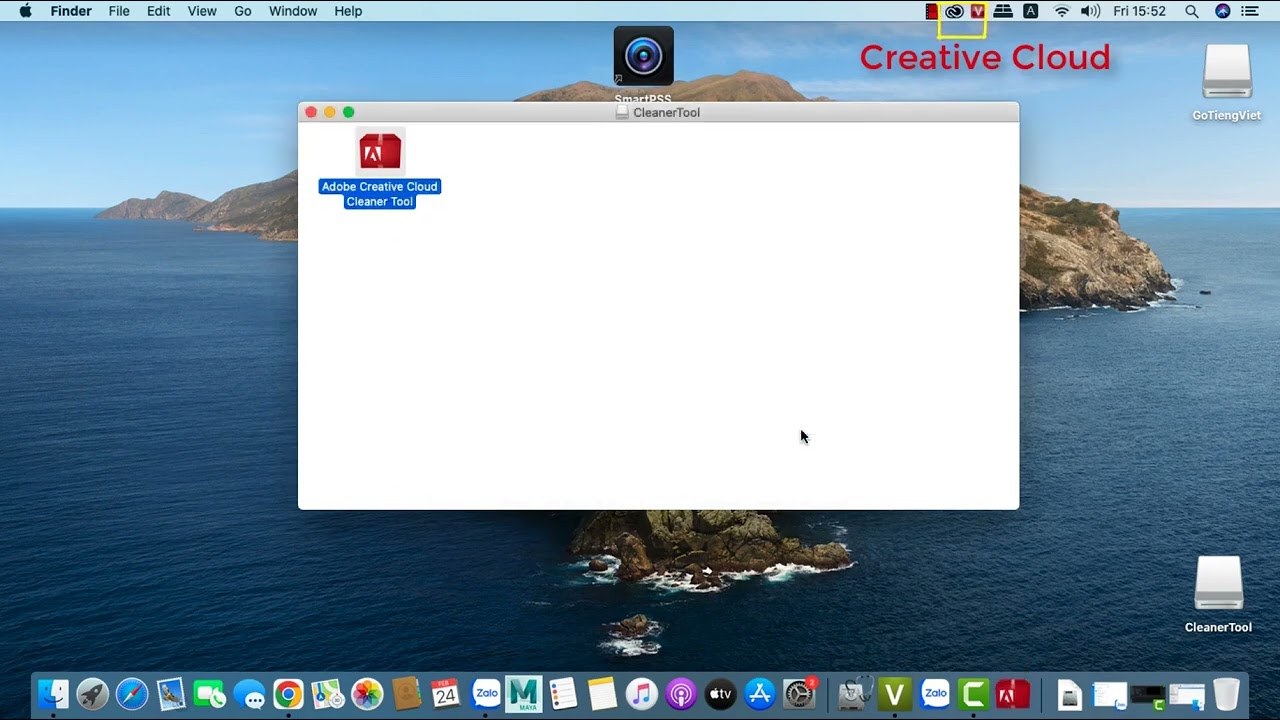Viewport: 1280px width, 720px height.
Task: Open Podcasts from the Dock
Action: 681,693
